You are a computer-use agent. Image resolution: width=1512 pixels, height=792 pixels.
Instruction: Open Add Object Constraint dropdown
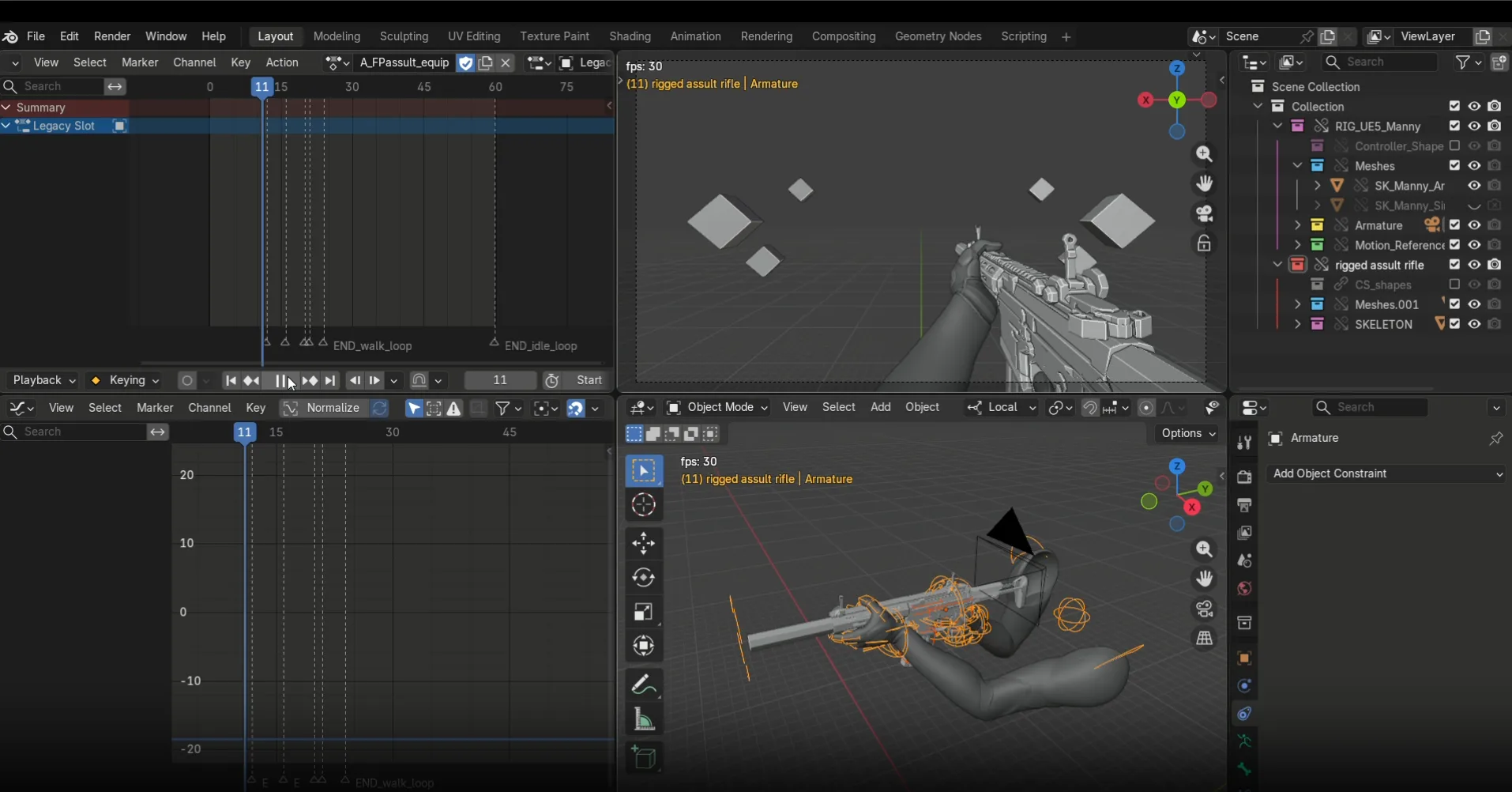[x=1386, y=473]
